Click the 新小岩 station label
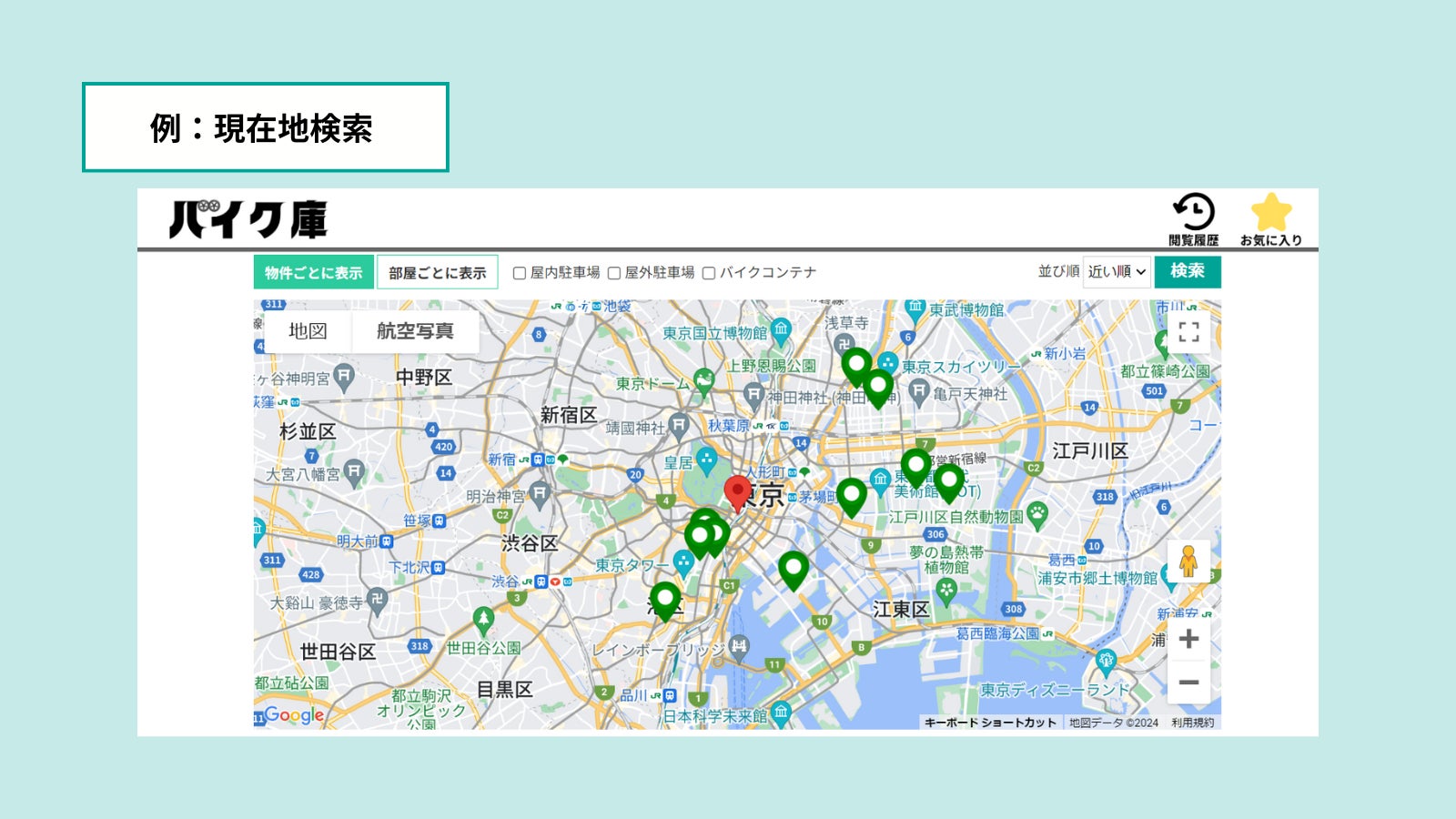The width and height of the screenshot is (1456, 819). click(1065, 353)
